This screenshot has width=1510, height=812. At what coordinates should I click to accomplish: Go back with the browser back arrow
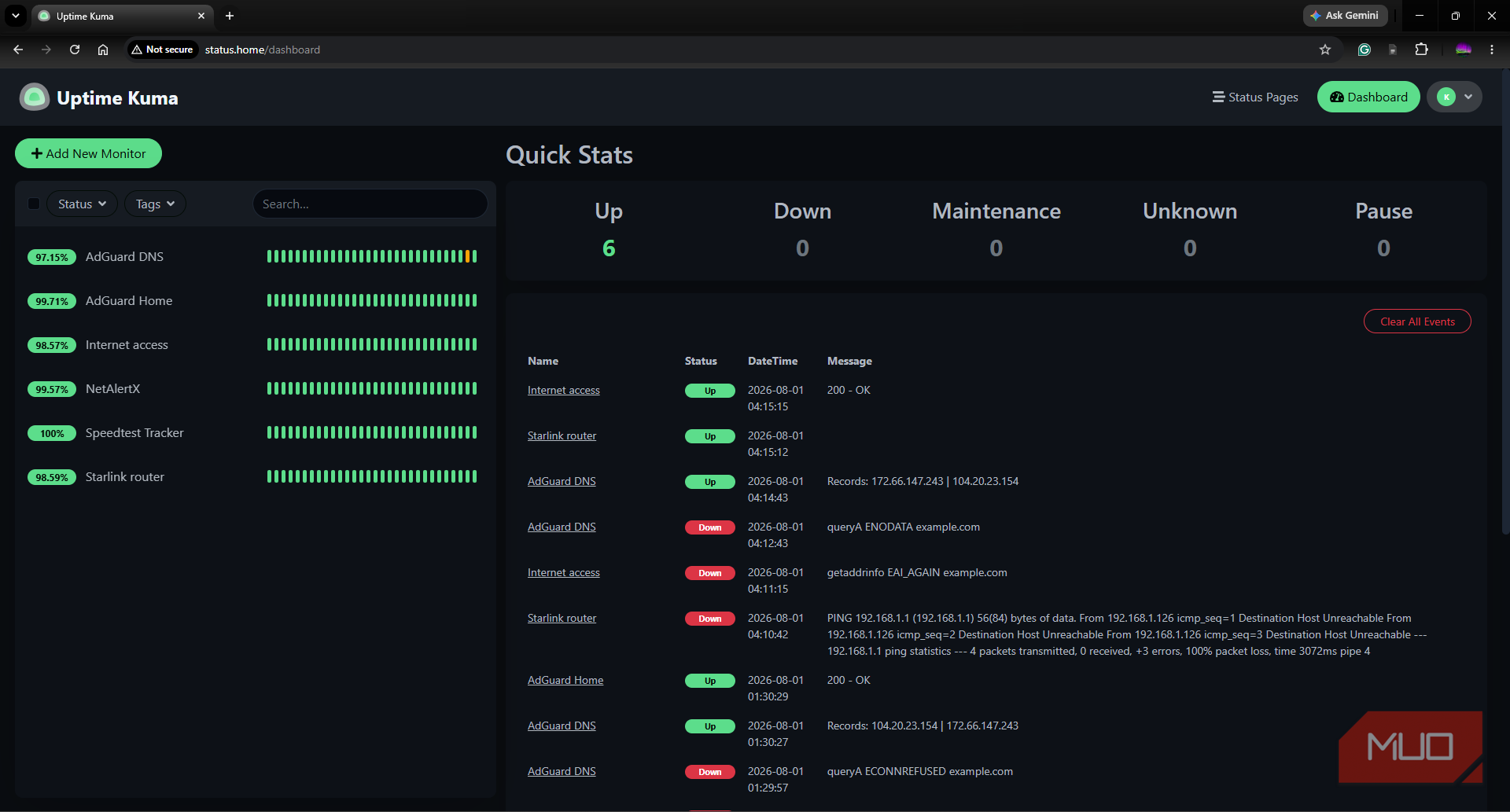[x=18, y=50]
